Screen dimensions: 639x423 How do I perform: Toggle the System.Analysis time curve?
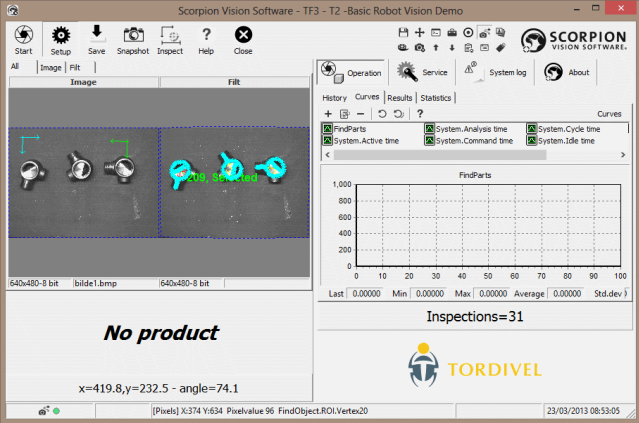(x=470, y=129)
